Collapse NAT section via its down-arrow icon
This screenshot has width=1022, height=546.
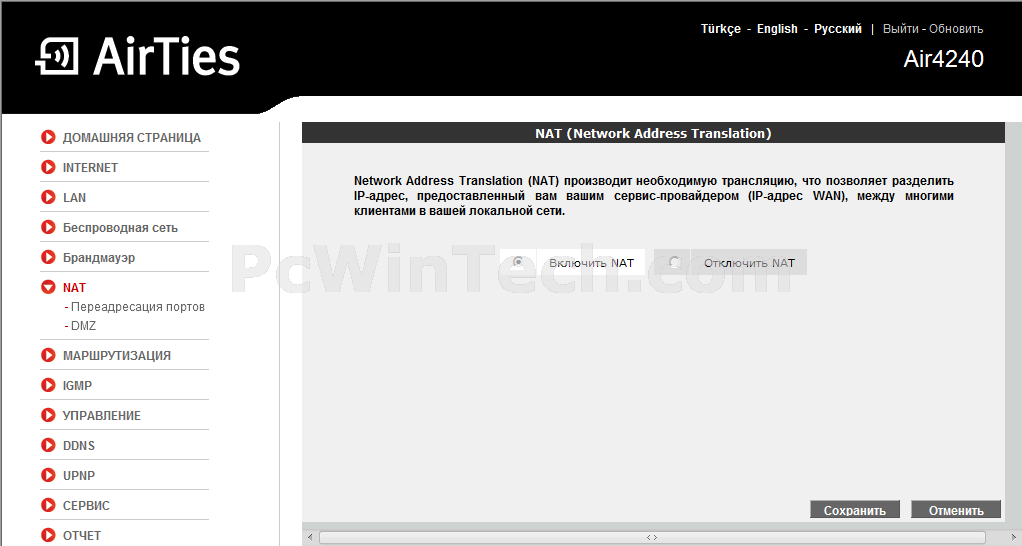(48, 287)
